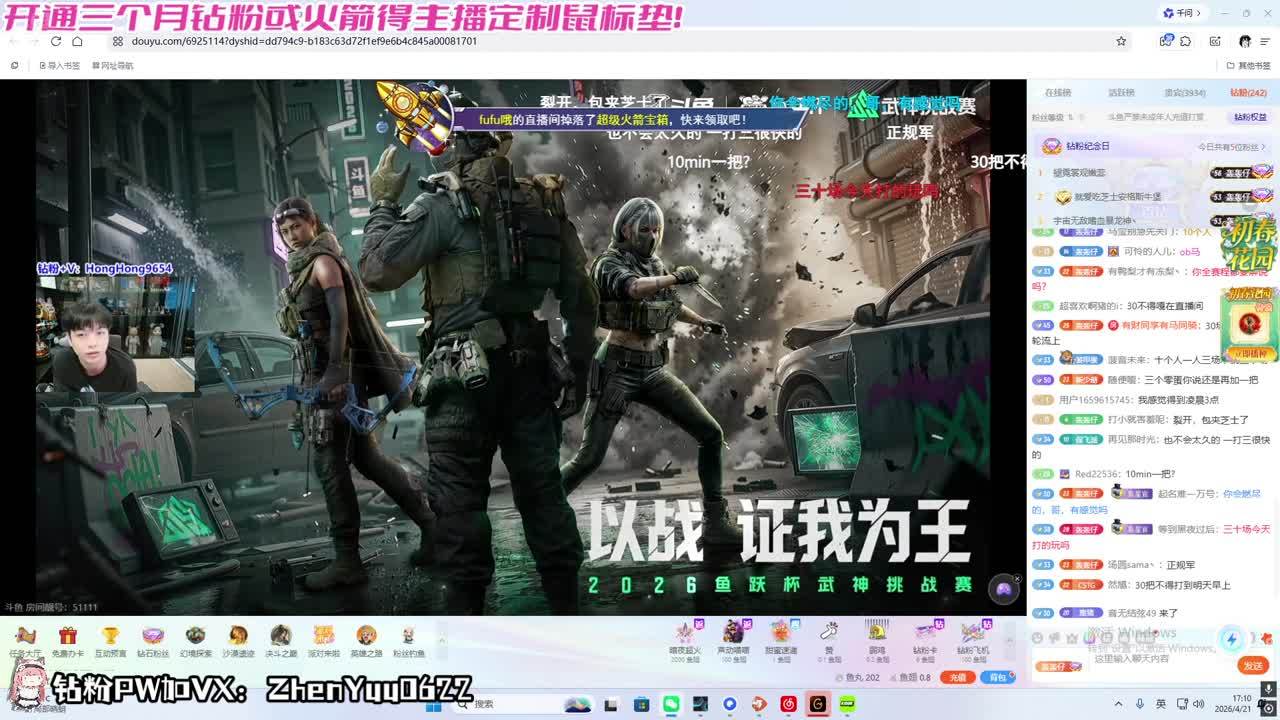Open the browser home page icon
1280x720 pixels.
pyautogui.click(x=78, y=41)
